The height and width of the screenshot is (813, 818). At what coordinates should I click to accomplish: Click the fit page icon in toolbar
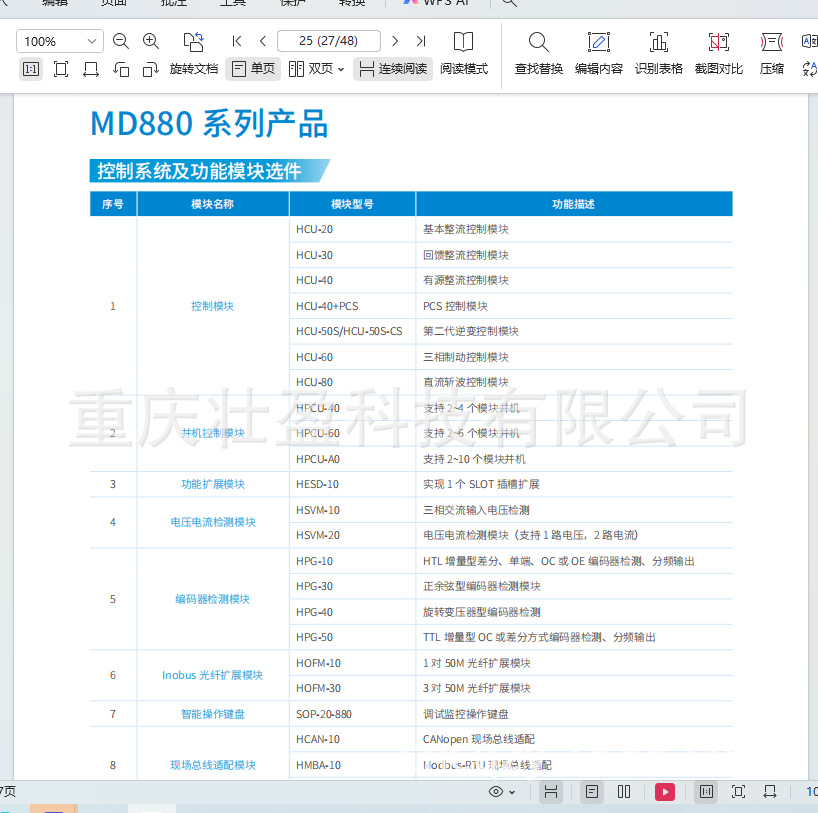coord(61,69)
